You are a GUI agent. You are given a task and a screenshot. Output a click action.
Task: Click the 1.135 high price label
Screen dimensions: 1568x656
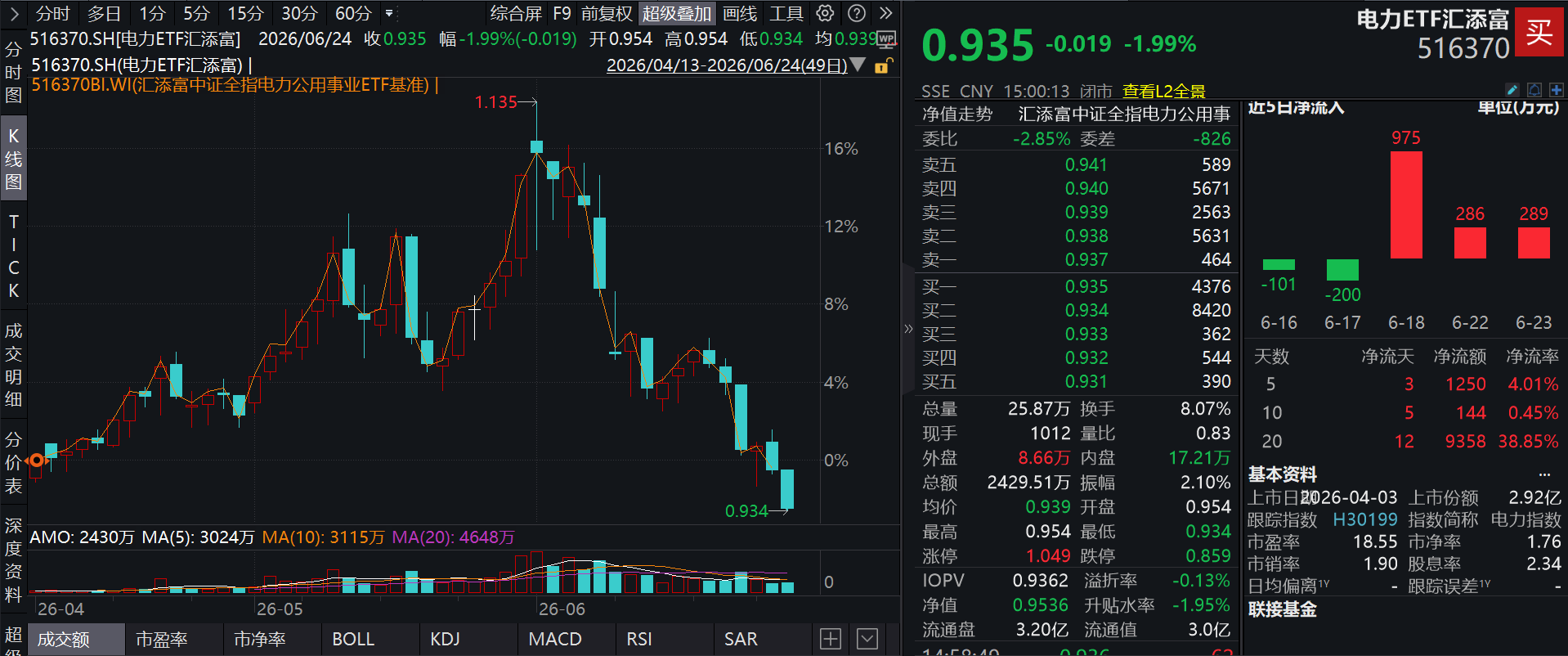click(496, 102)
